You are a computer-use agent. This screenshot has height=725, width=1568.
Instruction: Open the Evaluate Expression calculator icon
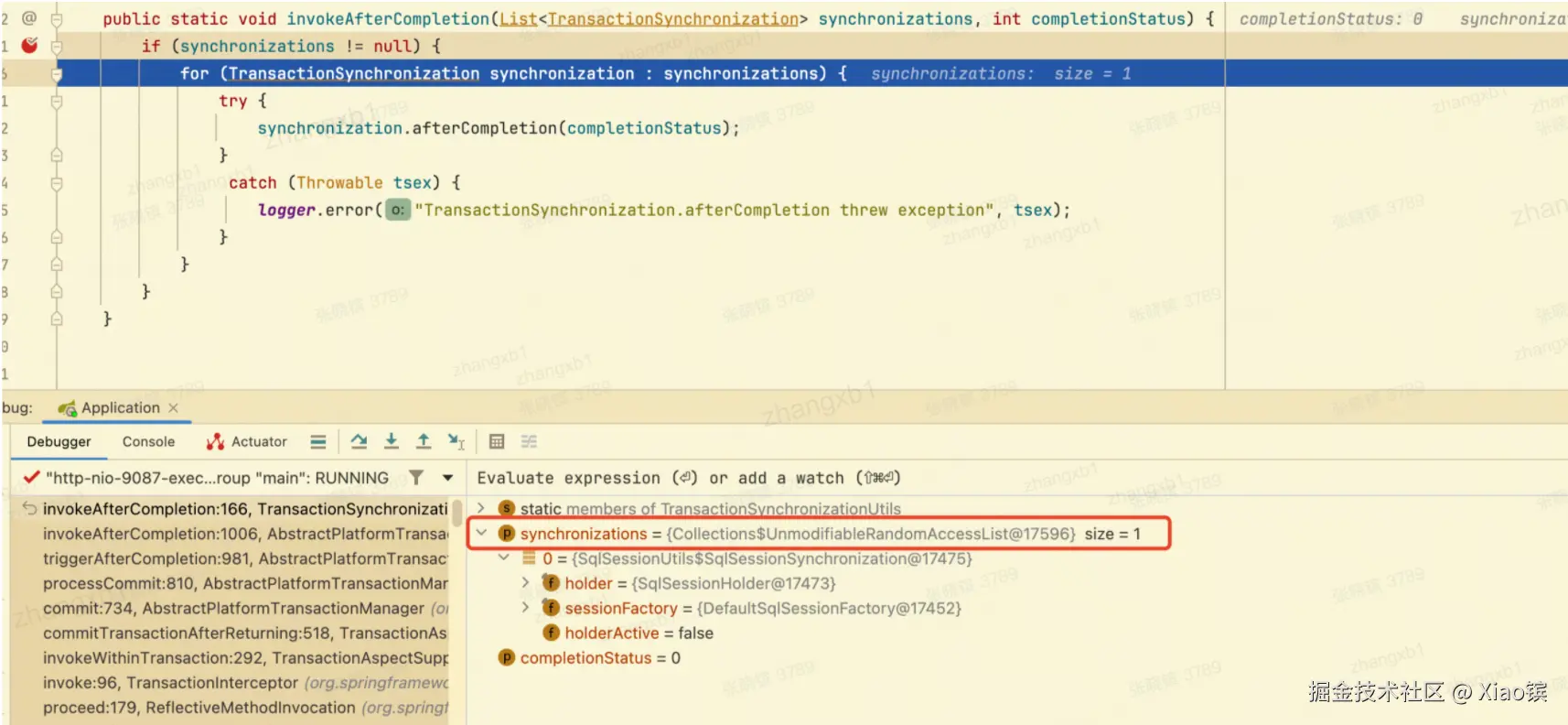pyautogui.click(x=497, y=442)
